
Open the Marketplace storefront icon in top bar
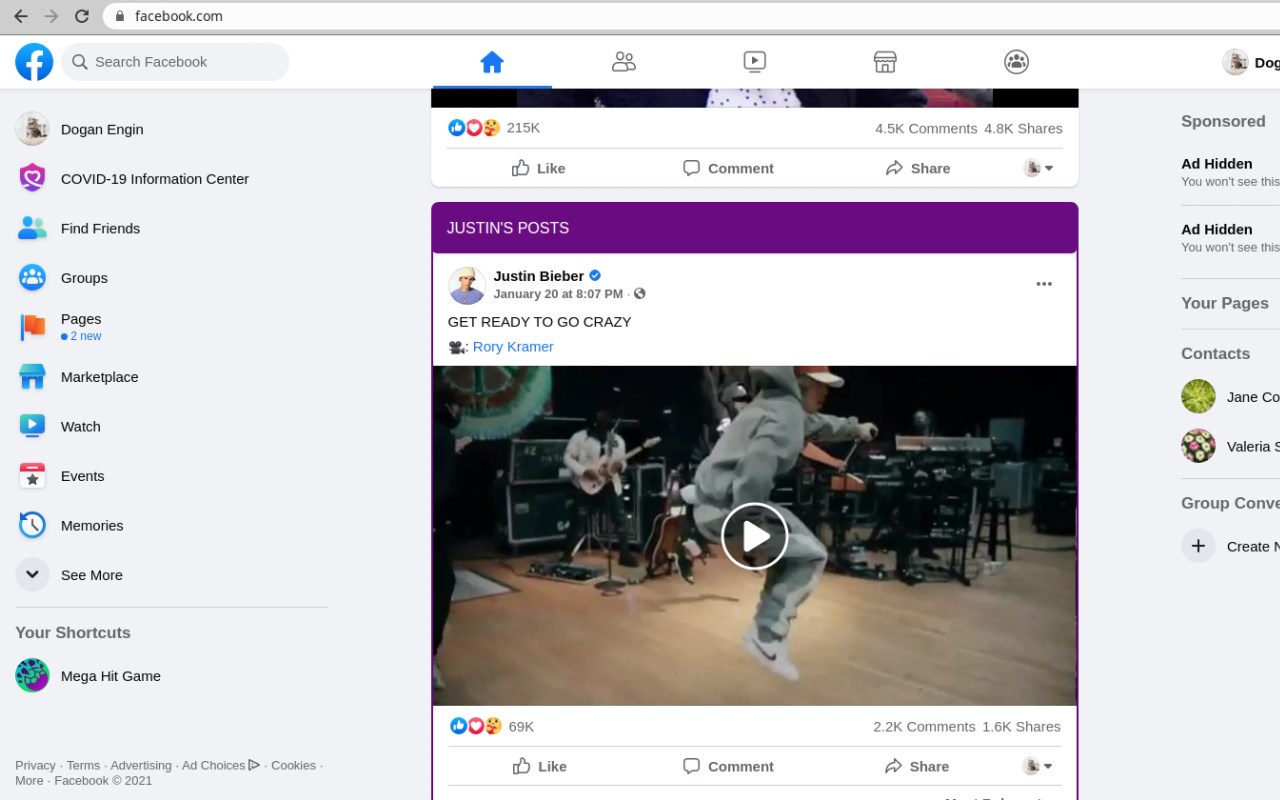coord(885,62)
